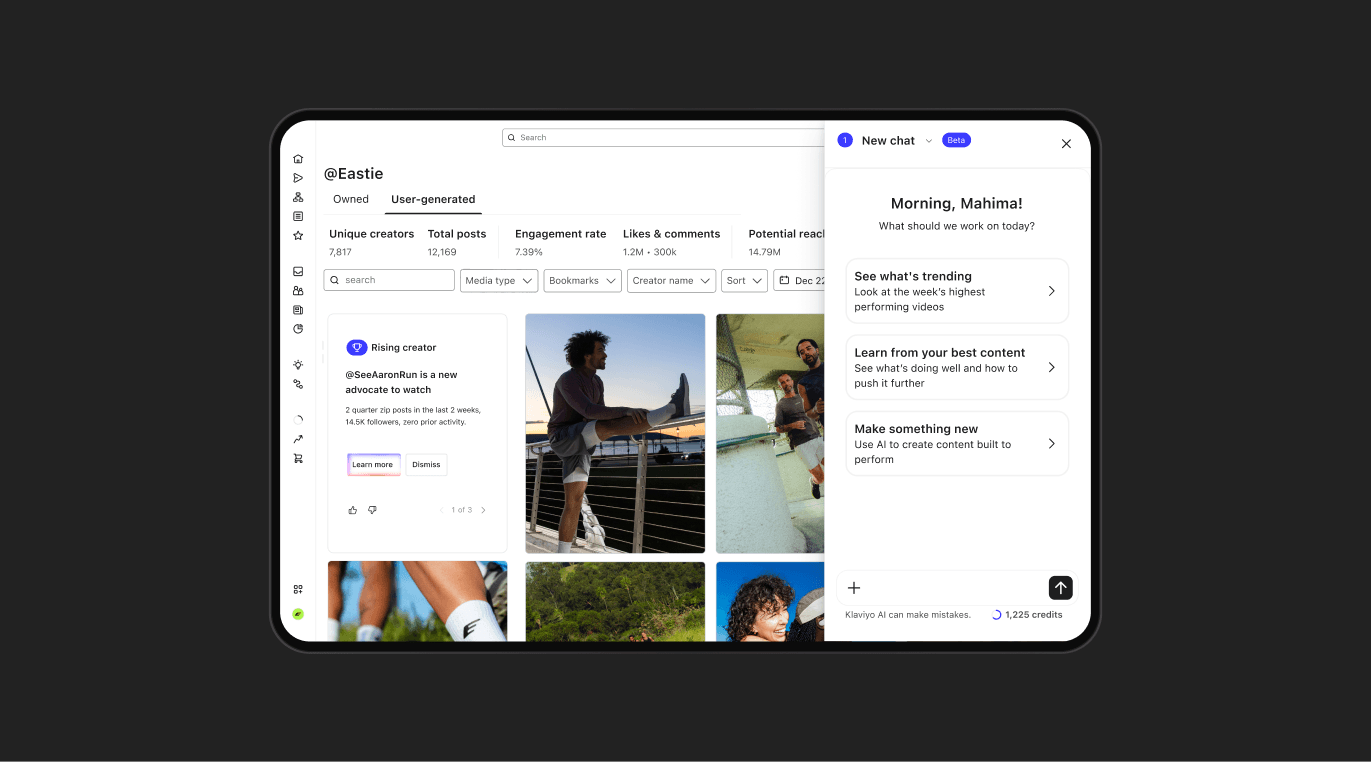
Task: Click the thumbs down icon on Rising creator card
Action: click(372, 510)
